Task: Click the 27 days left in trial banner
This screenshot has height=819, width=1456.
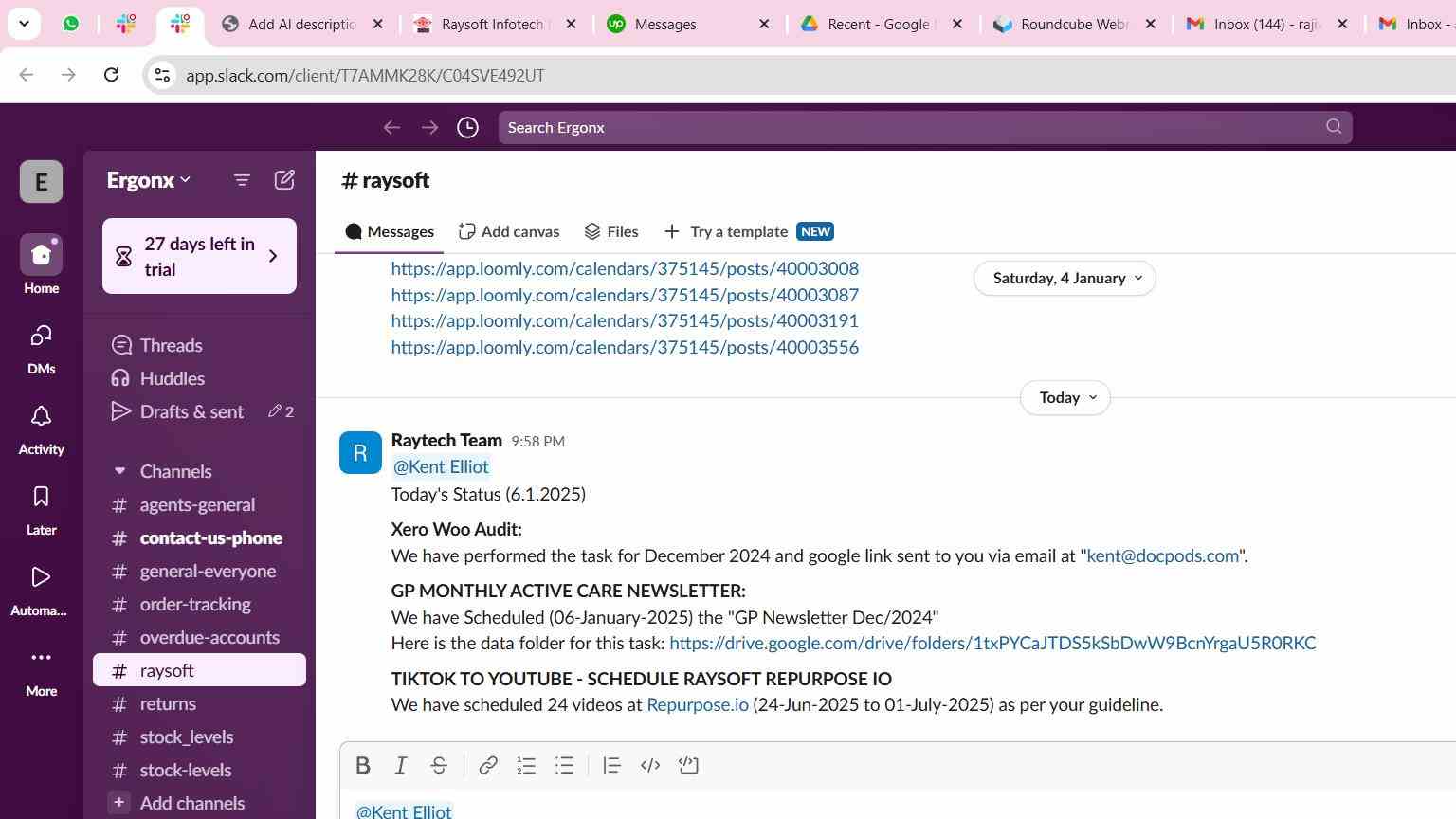Action: coord(199,256)
